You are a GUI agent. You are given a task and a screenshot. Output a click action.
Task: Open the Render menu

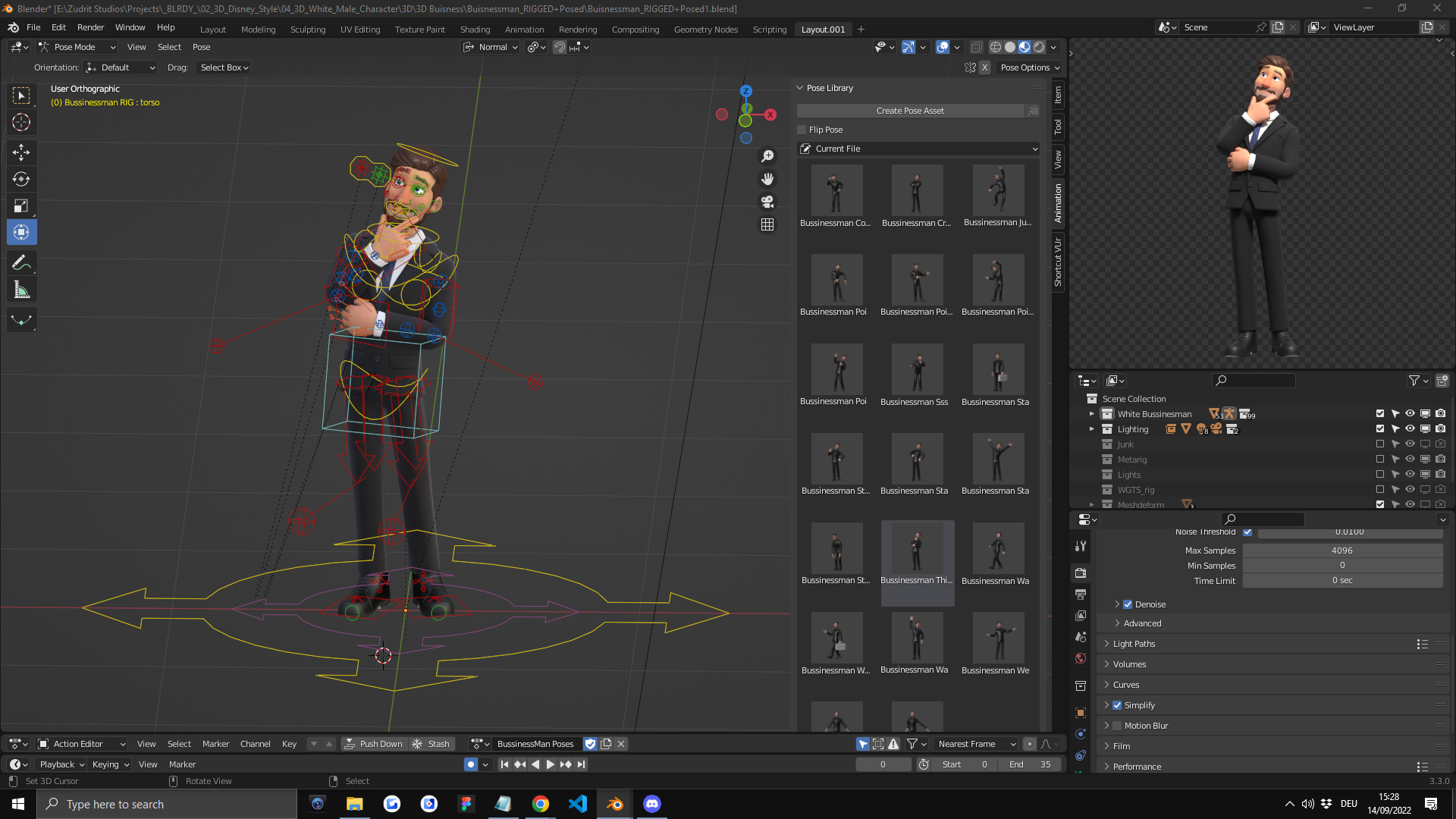tap(90, 27)
